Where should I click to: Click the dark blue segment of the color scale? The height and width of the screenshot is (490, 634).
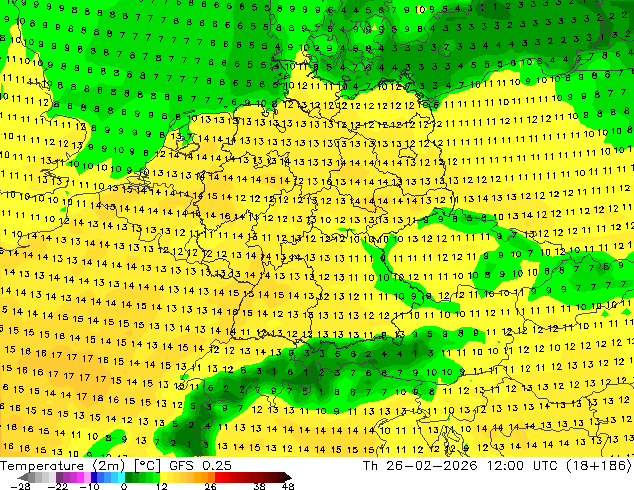pos(94,477)
